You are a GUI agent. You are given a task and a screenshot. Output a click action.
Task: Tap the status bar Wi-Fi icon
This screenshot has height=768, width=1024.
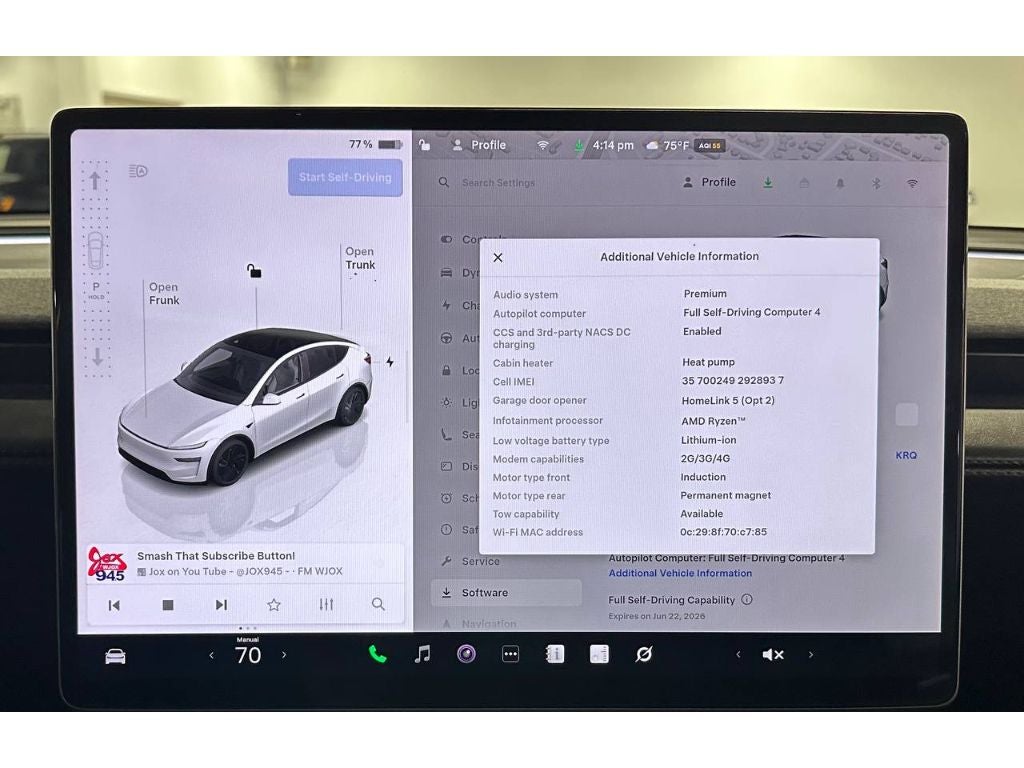(x=543, y=145)
